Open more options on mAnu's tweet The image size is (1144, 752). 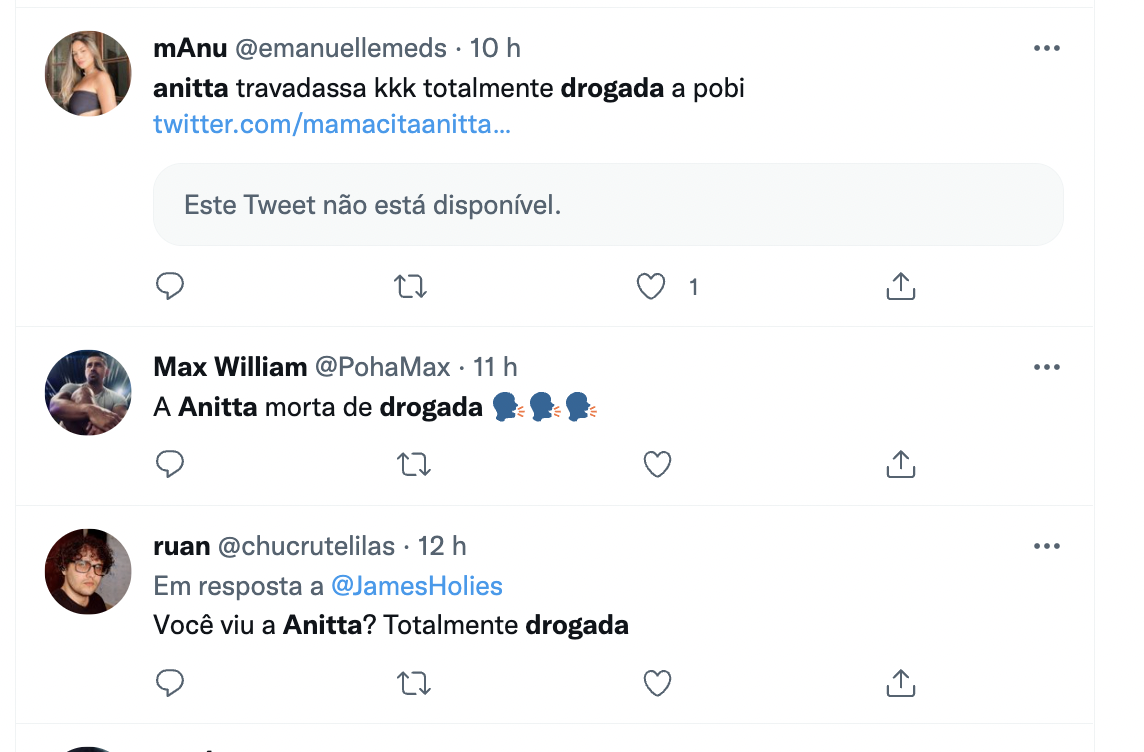point(1046,48)
